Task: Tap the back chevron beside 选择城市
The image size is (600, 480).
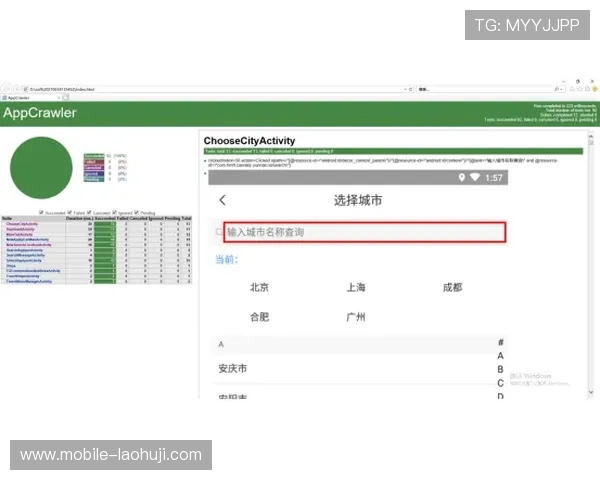Action: pyautogui.click(x=223, y=200)
